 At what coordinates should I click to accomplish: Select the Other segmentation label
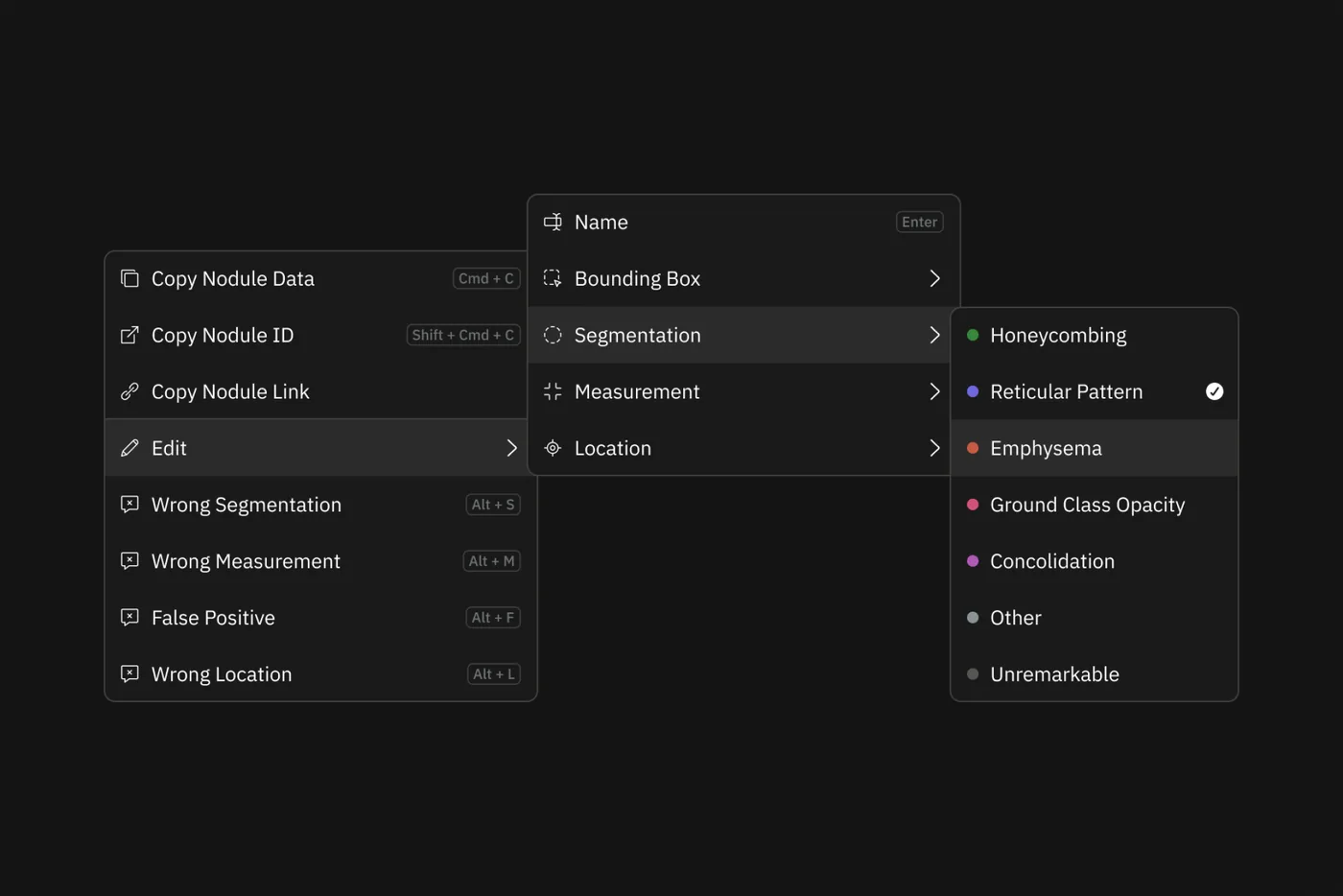tap(1095, 618)
